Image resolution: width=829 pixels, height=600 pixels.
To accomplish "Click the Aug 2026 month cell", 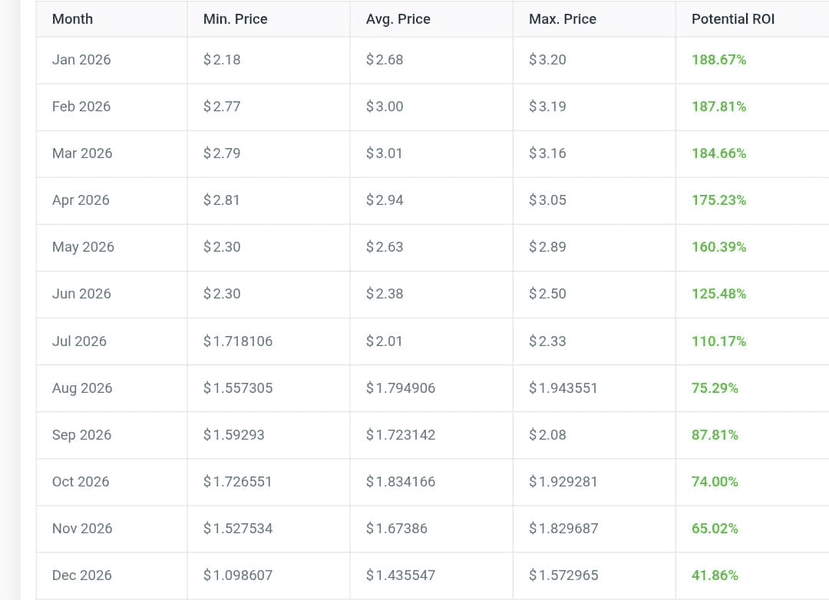I will (82, 388).
